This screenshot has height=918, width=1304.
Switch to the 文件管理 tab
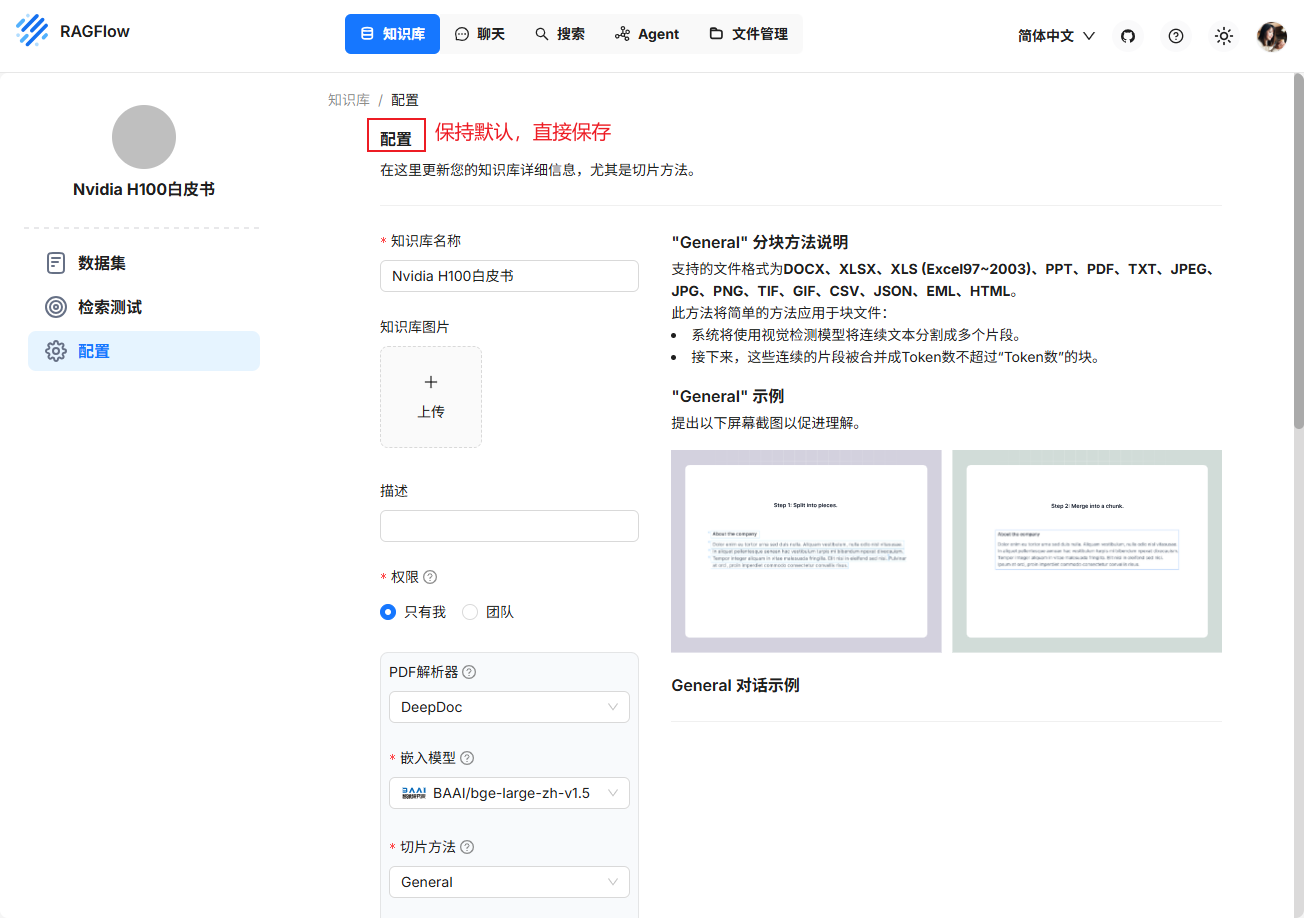pyautogui.click(x=748, y=34)
